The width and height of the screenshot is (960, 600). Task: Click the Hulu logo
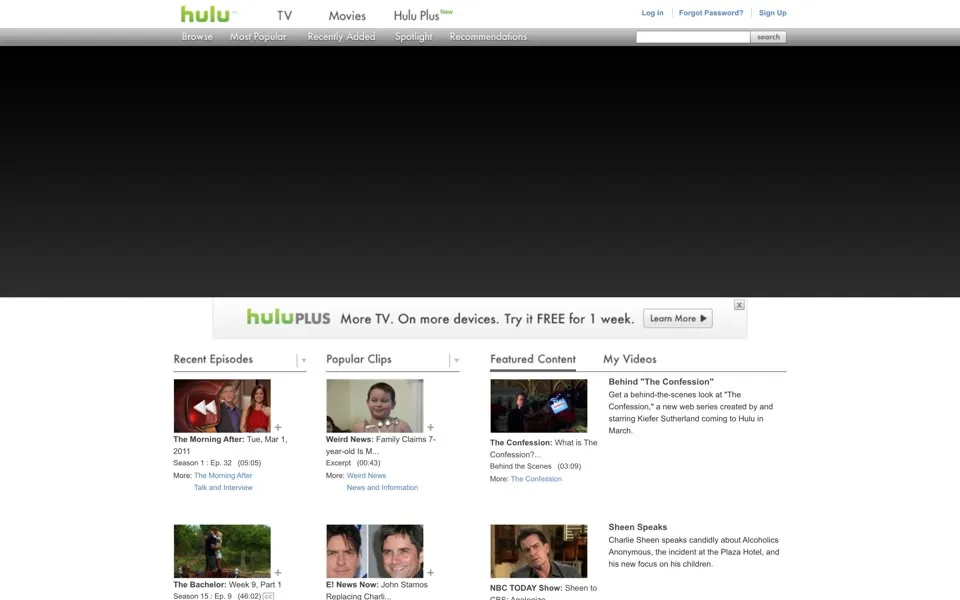point(204,14)
